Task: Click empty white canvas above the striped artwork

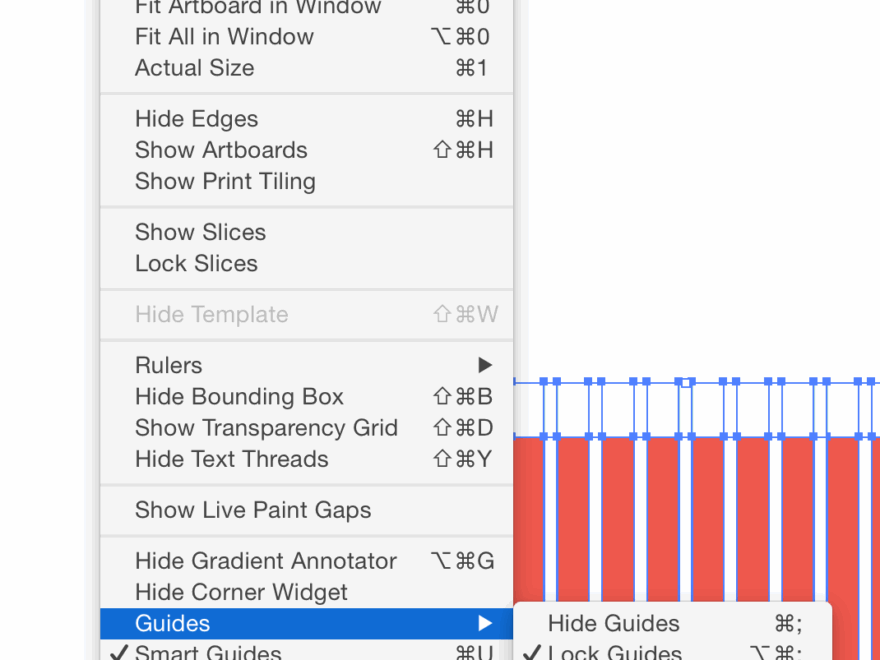Action: coord(700,200)
